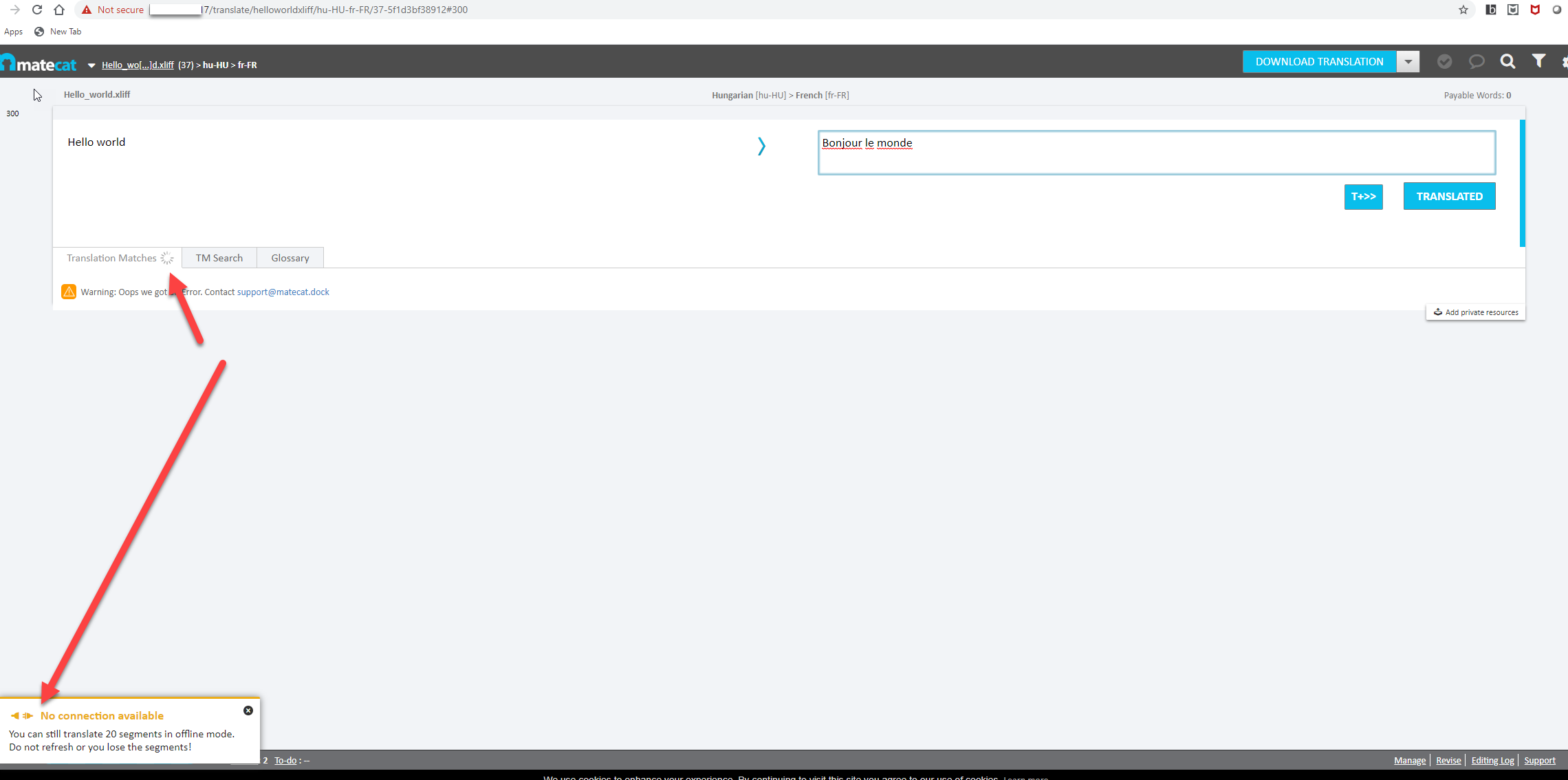Viewport: 1568px width, 780px height.
Task: Click the QA checkmark icon in header
Action: point(1444,61)
